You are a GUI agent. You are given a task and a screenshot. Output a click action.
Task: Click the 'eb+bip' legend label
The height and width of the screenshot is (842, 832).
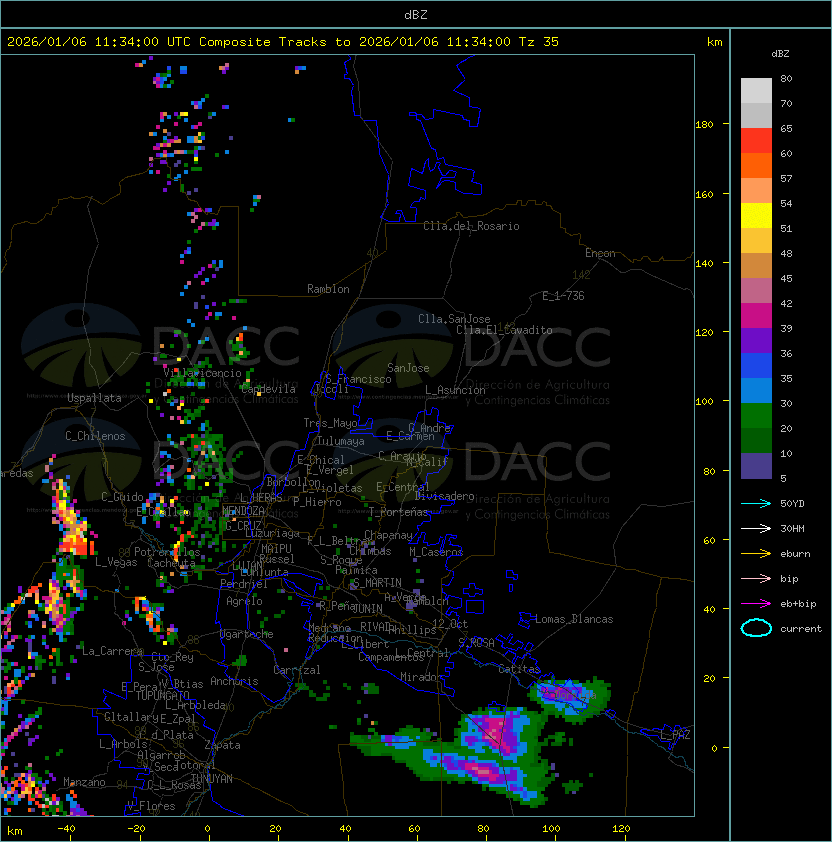[x=798, y=604]
